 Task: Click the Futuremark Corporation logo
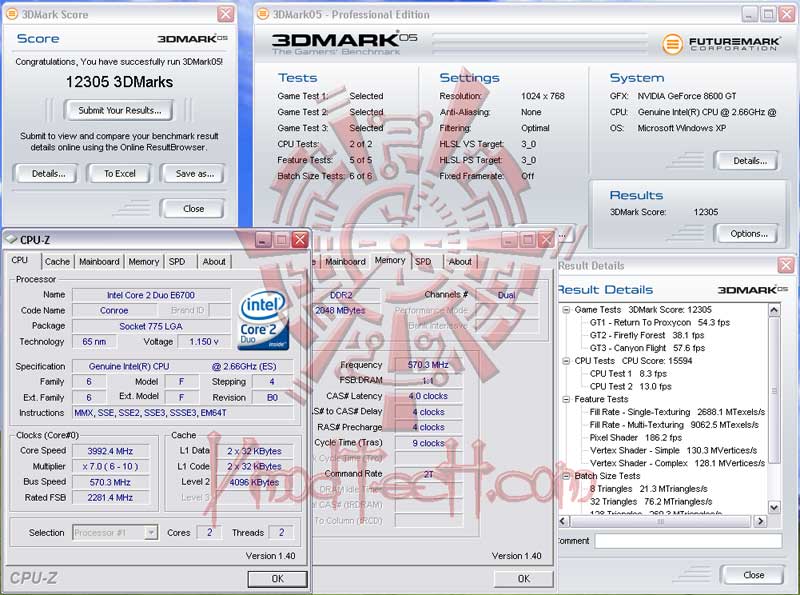click(x=720, y=44)
